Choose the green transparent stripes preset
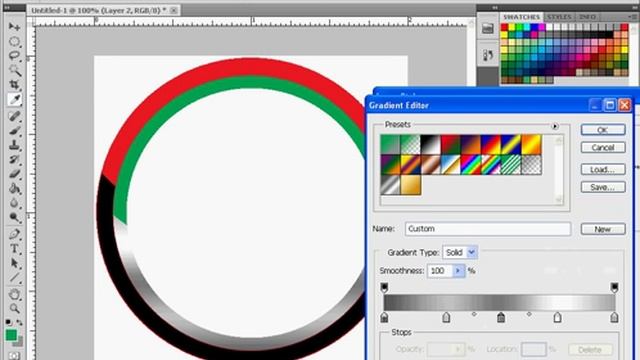This screenshot has width=640, height=360. point(511,165)
